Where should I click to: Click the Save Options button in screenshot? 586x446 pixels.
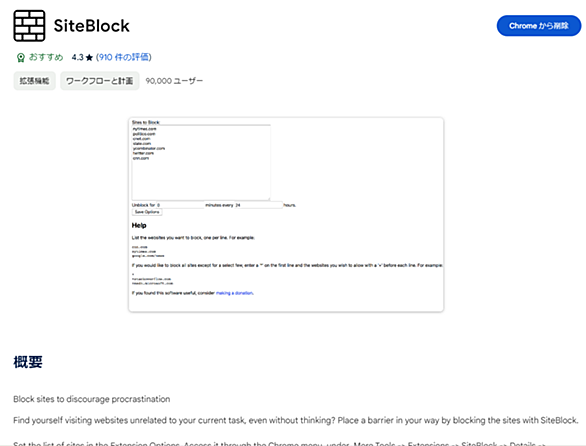click(x=147, y=212)
